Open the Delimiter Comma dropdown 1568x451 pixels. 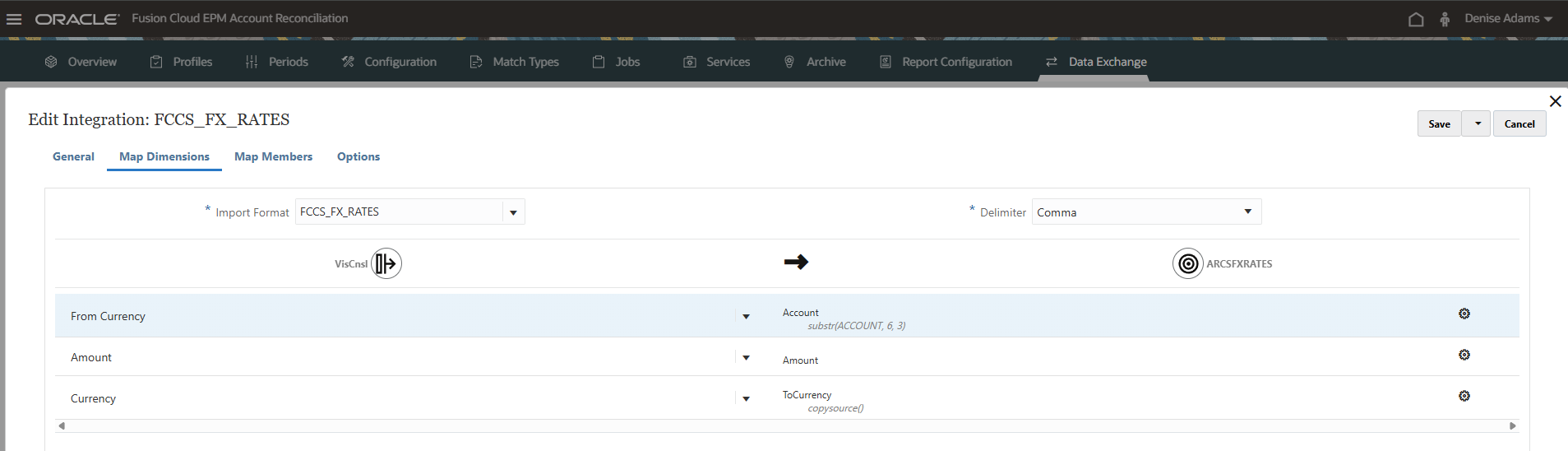point(1146,212)
